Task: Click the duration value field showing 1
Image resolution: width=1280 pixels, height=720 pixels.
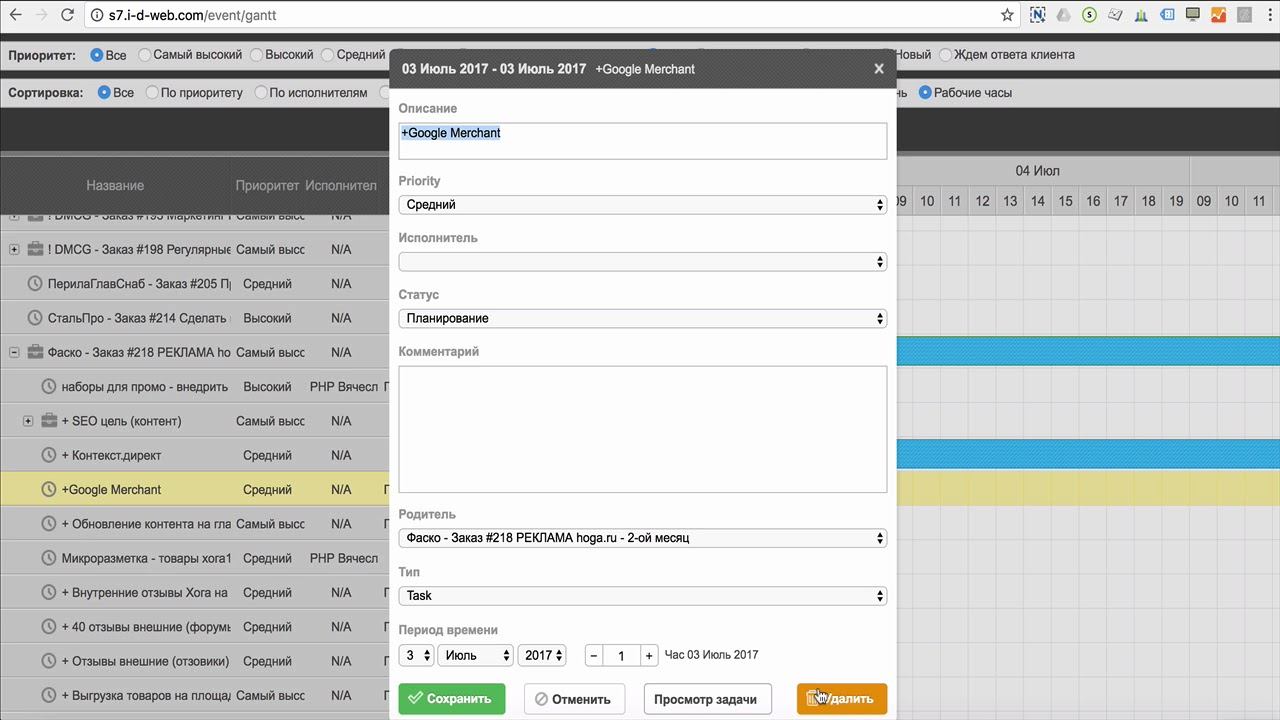Action: pos(621,656)
